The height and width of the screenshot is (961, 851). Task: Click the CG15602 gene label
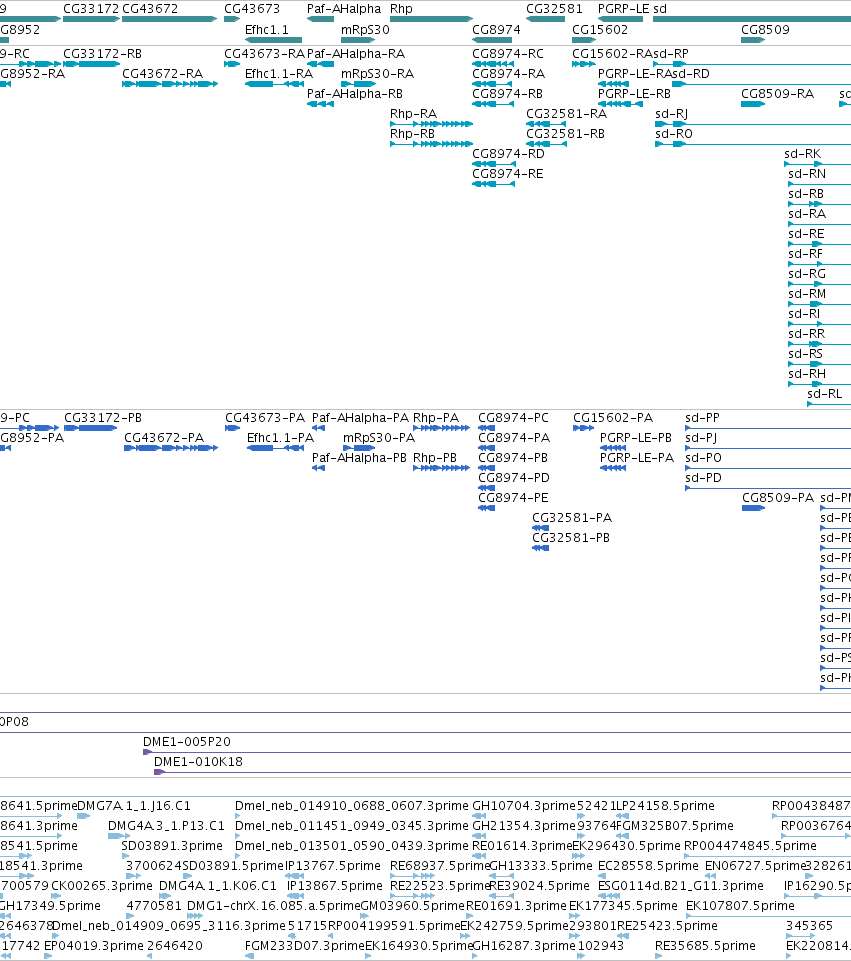click(x=600, y=29)
